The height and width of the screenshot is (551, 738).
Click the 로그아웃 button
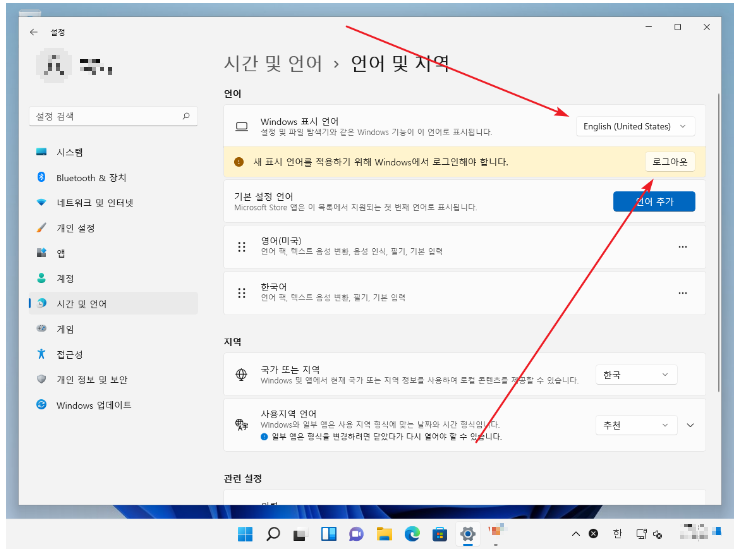670,162
